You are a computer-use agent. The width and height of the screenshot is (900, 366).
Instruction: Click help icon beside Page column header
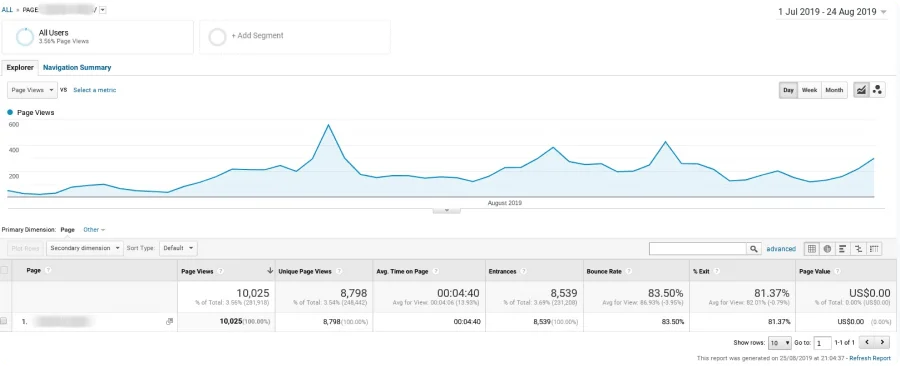coord(48,270)
